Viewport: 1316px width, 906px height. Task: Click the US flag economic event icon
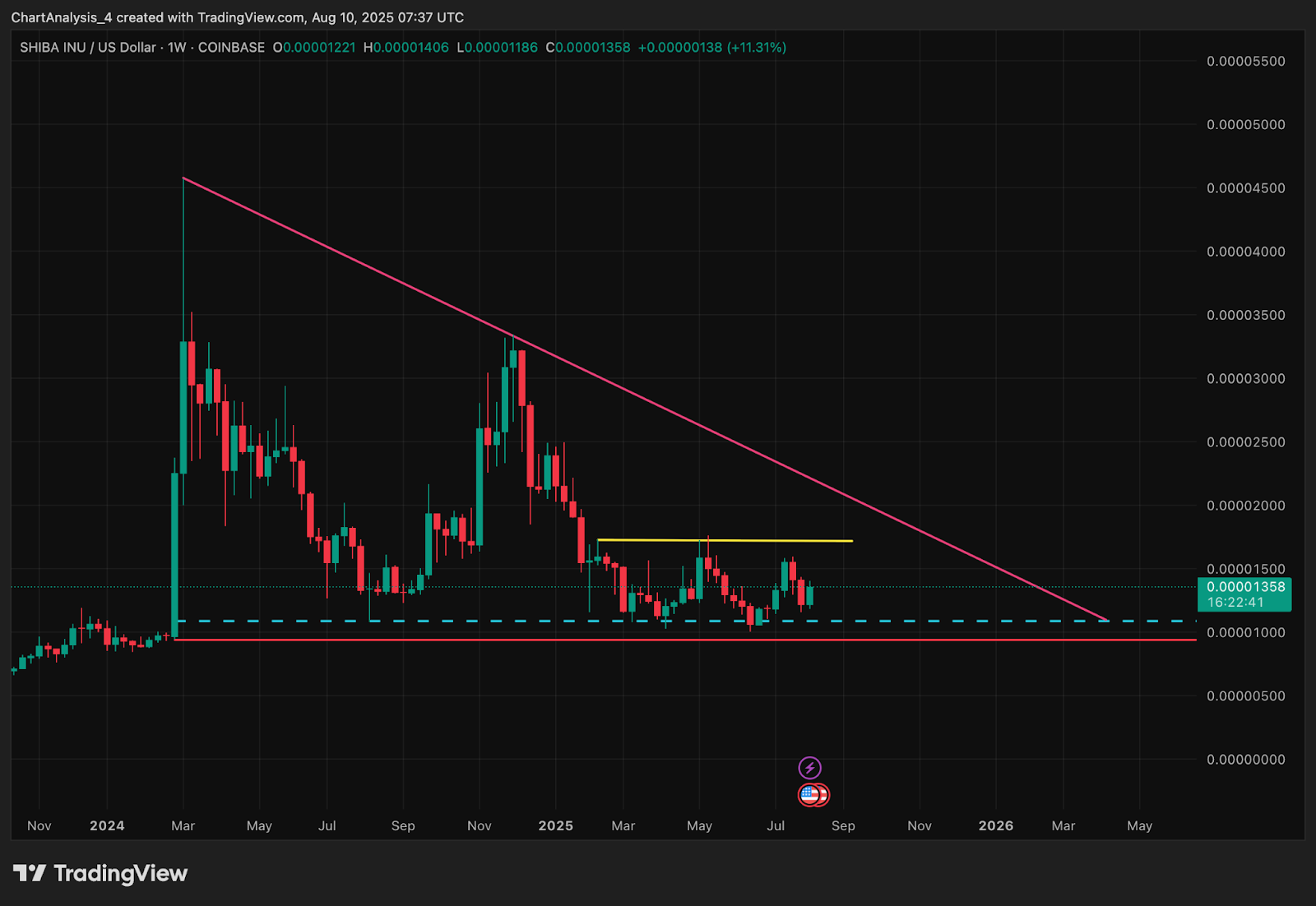pos(810,795)
